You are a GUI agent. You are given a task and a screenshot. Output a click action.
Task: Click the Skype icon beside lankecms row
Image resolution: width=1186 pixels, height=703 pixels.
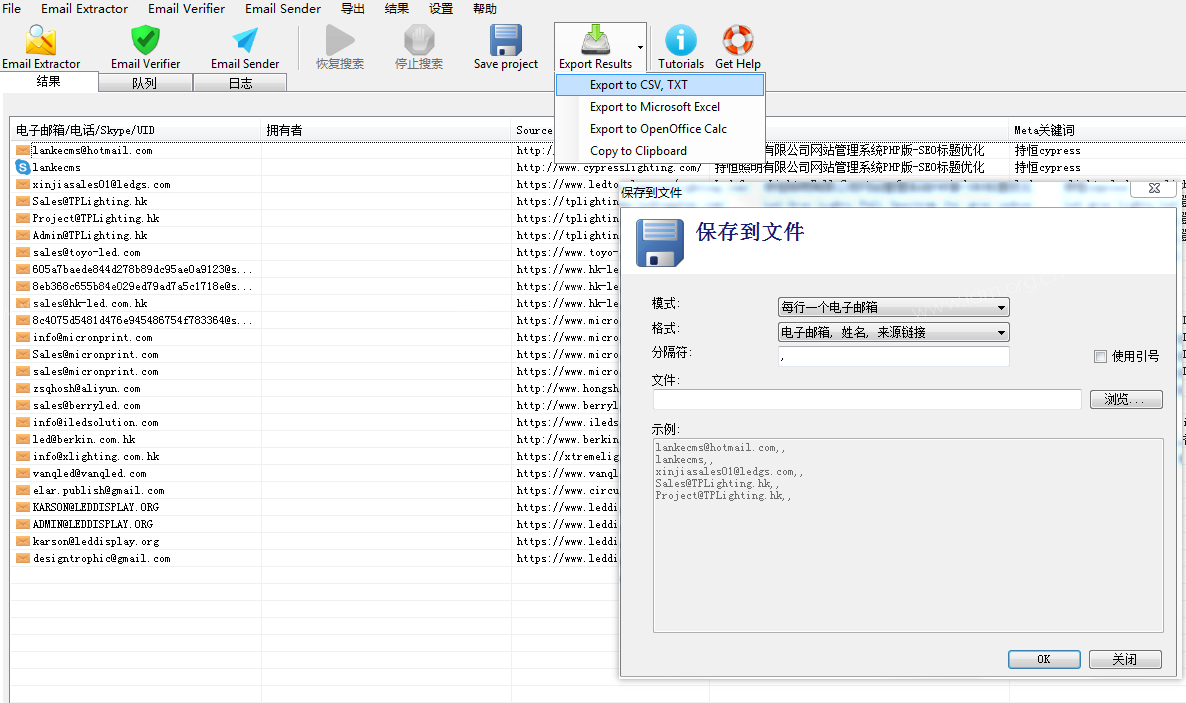pyautogui.click(x=23, y=167)
